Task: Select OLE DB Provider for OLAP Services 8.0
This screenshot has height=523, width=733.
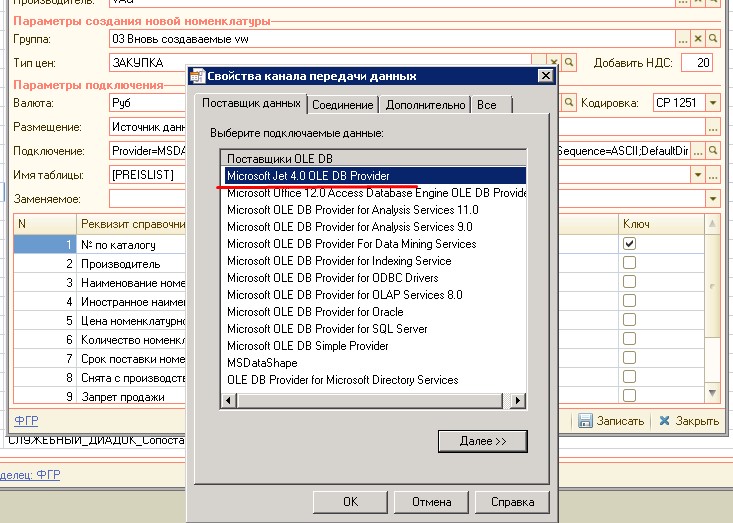Action: click(345, 295)
